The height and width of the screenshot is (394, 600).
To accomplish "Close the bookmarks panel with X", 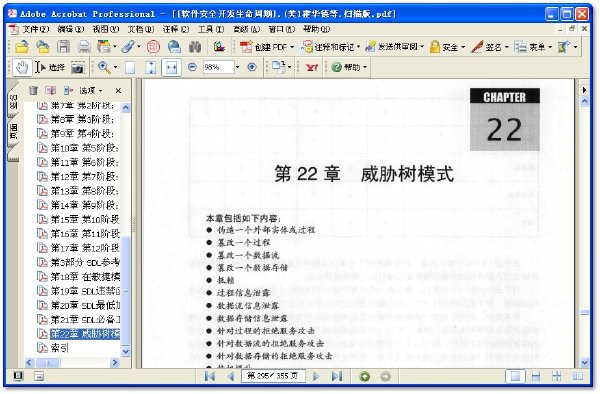I will [x=118, y=91].
